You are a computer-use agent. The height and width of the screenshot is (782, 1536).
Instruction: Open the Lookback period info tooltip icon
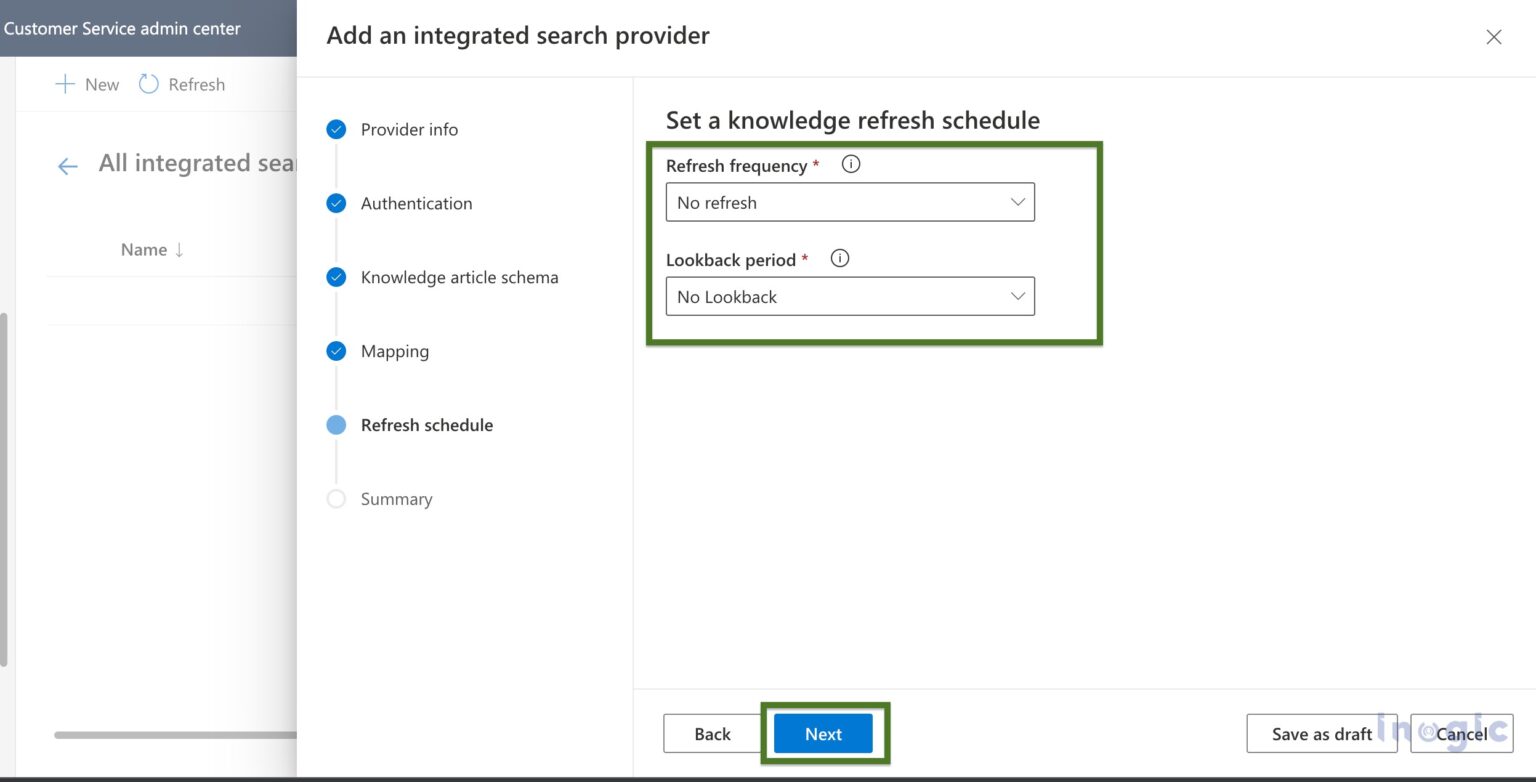839,258
